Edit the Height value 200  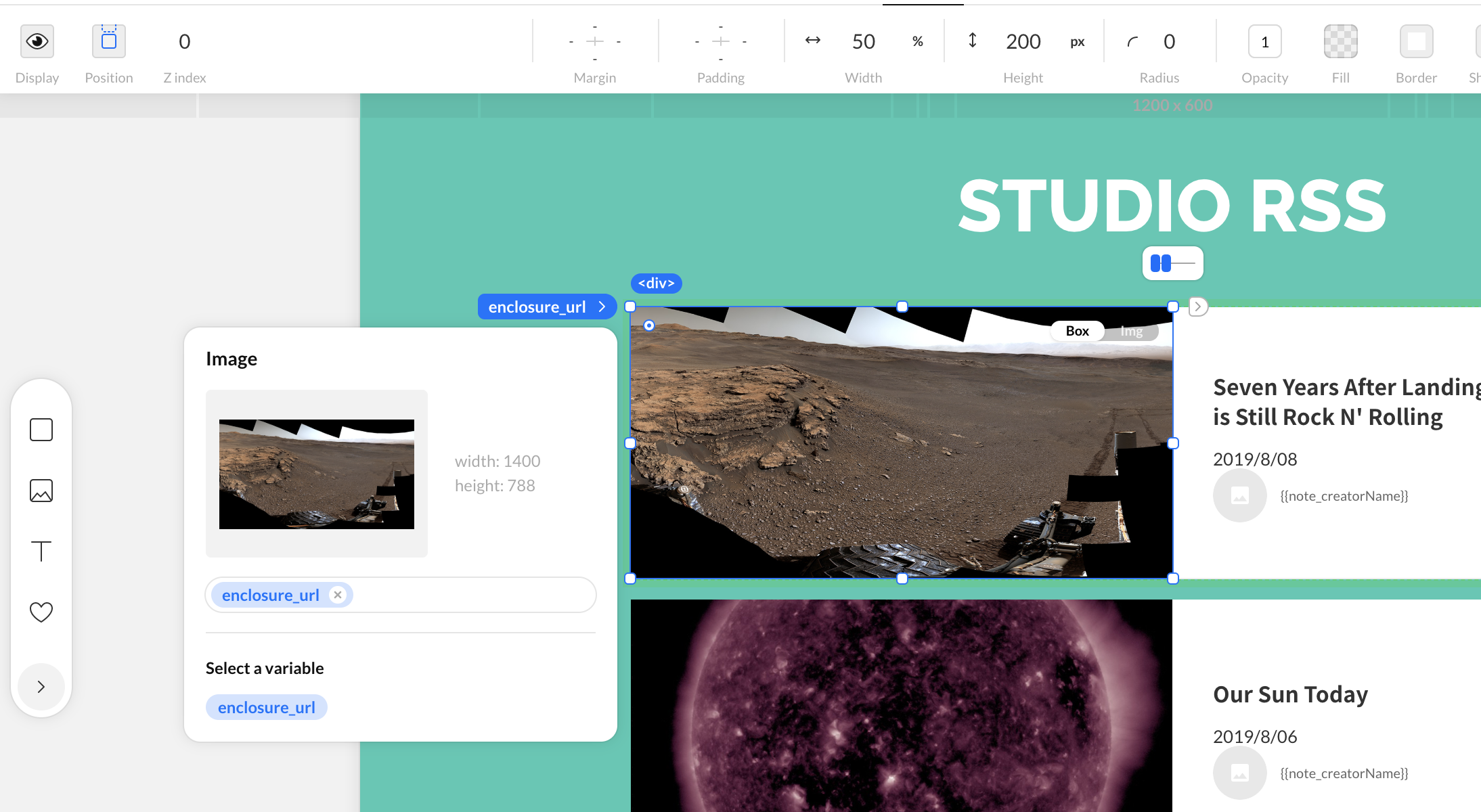tap(1023, 41)
